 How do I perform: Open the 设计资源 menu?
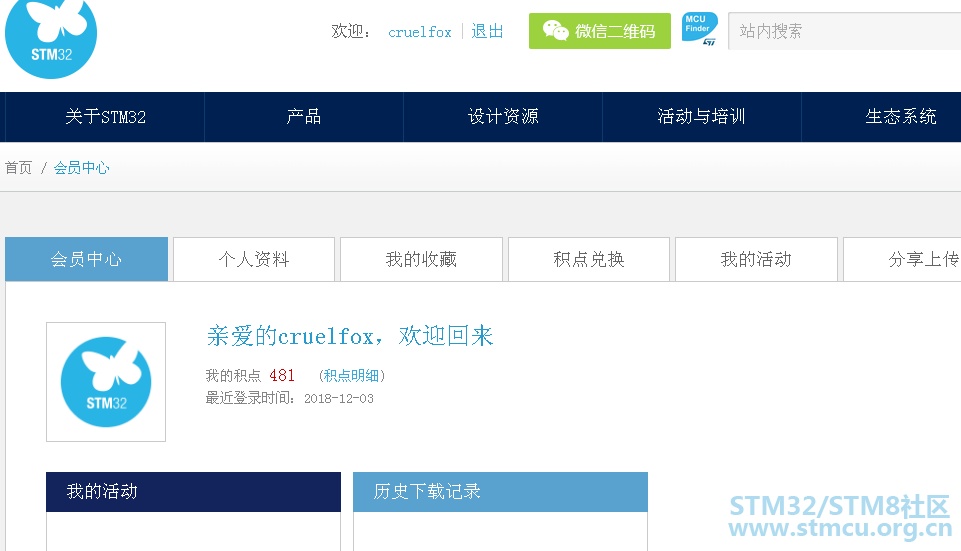(x=503, y=117)
